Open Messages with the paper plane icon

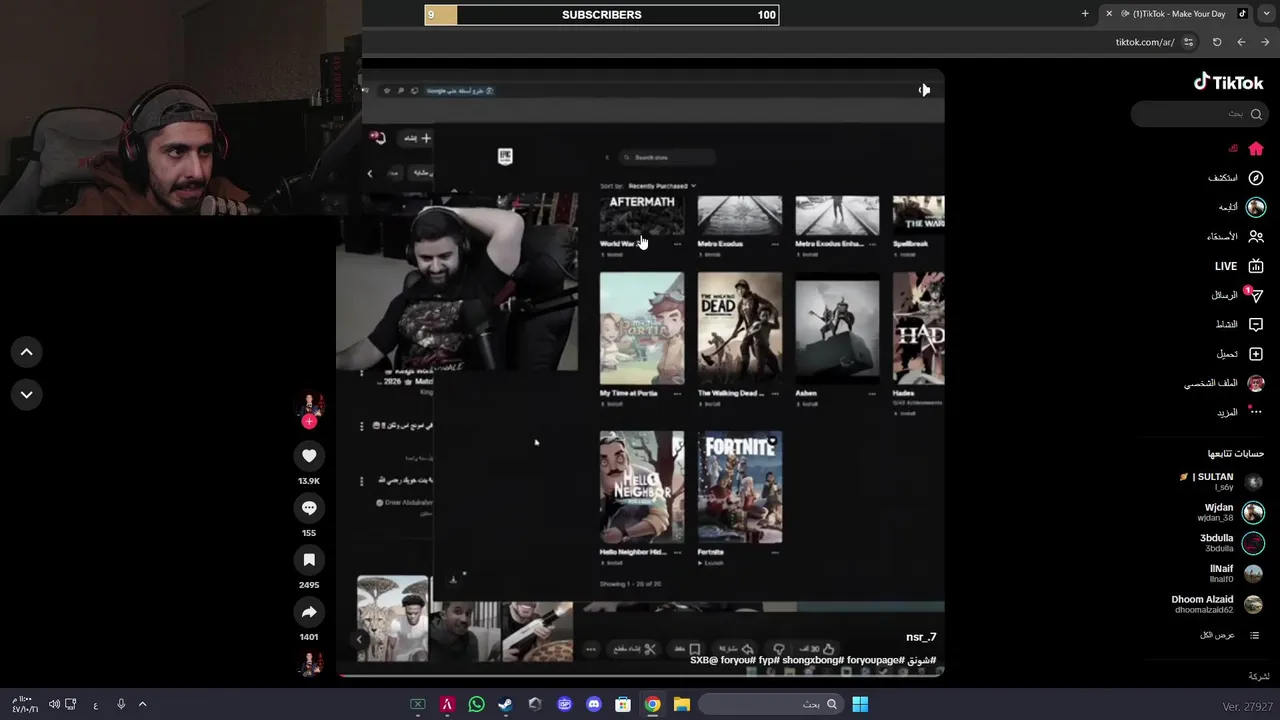[1256, 296]
